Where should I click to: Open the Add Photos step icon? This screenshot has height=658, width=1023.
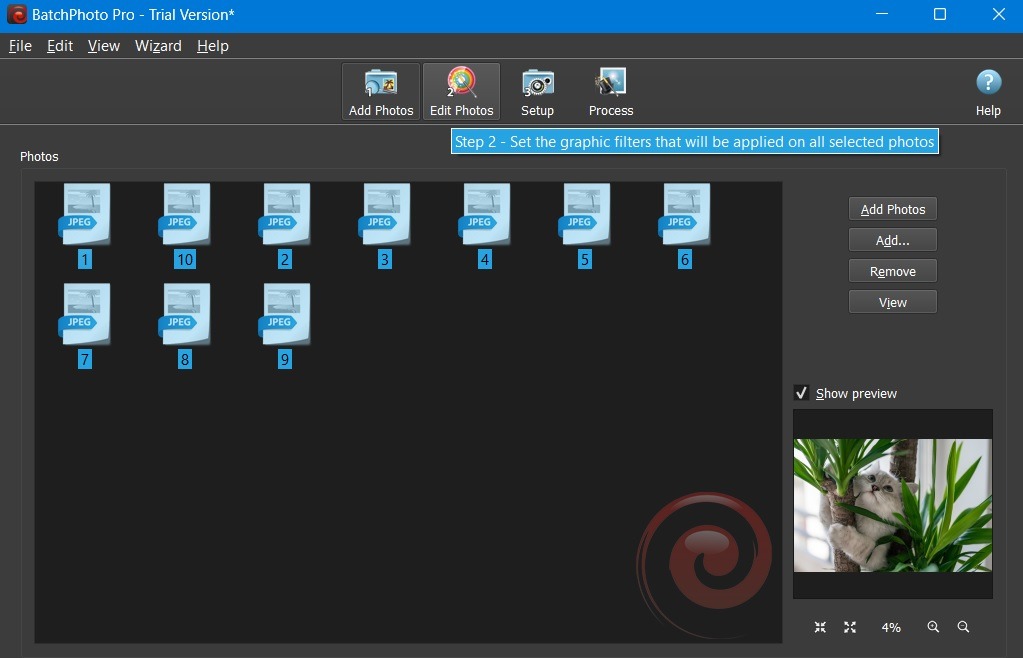380,88
